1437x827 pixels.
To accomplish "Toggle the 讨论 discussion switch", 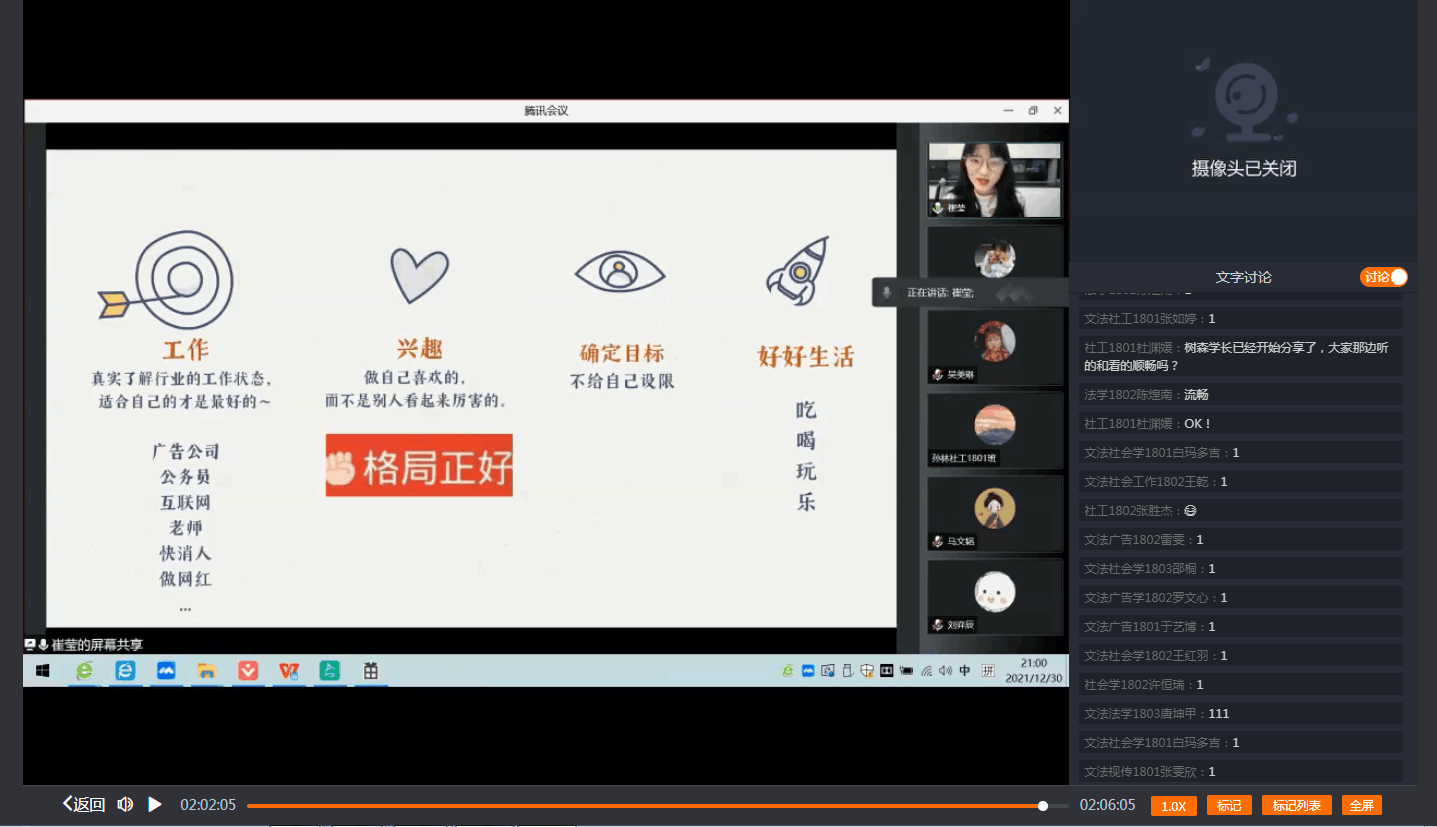I will click(x=1383, y=277).
